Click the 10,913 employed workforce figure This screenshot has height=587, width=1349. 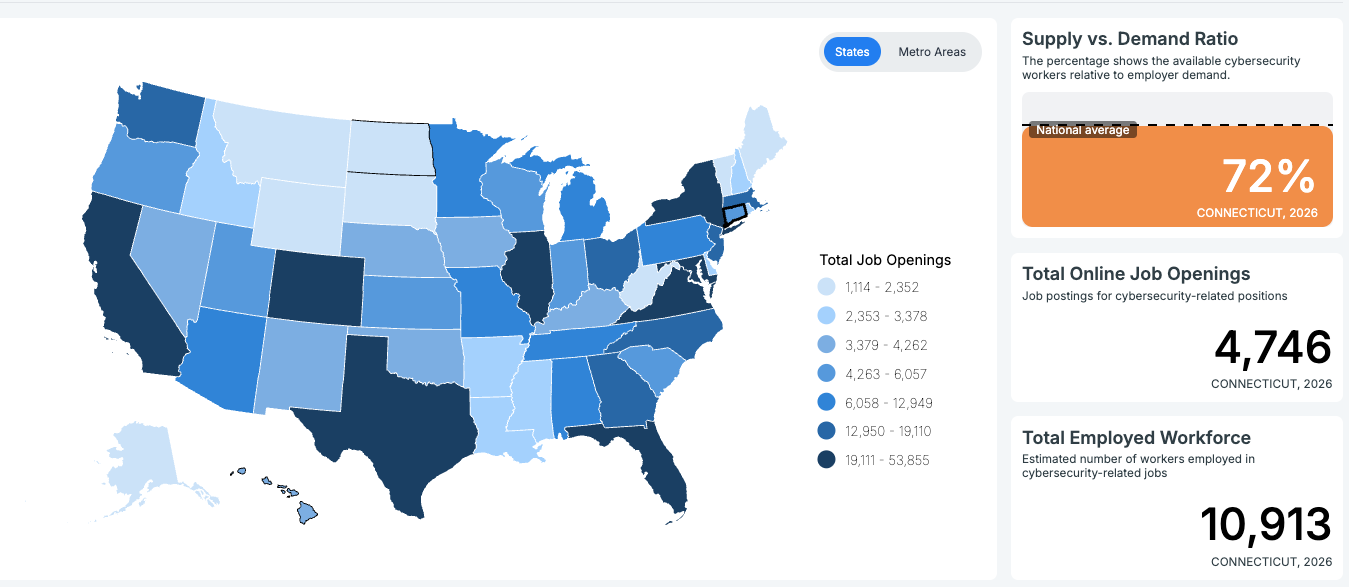[x=1265, y=525]
